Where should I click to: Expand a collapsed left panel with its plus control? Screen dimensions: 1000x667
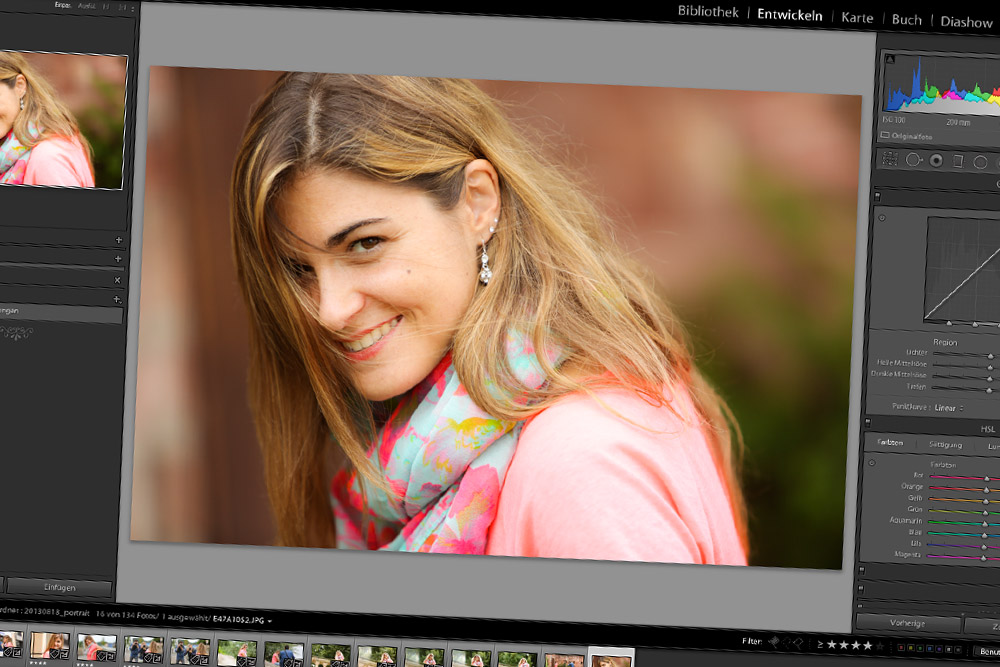click(119, 240)
